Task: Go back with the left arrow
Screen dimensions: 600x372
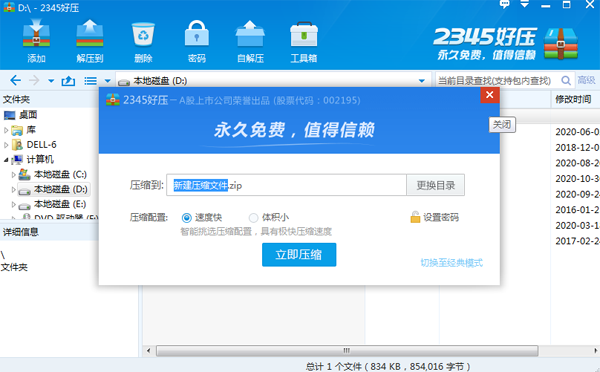Action: click(x=15, y=80)
